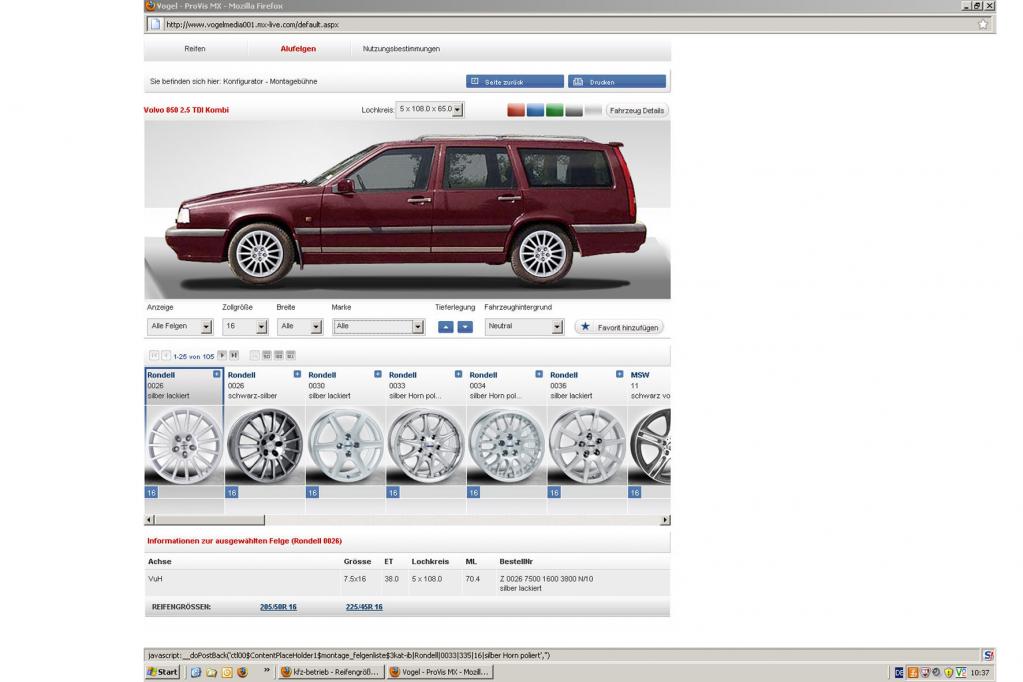This screenshot has width=1023, height=682.
Task: Select Rondell 0030 rim thumbnail
Action: (x=345, y=446)
